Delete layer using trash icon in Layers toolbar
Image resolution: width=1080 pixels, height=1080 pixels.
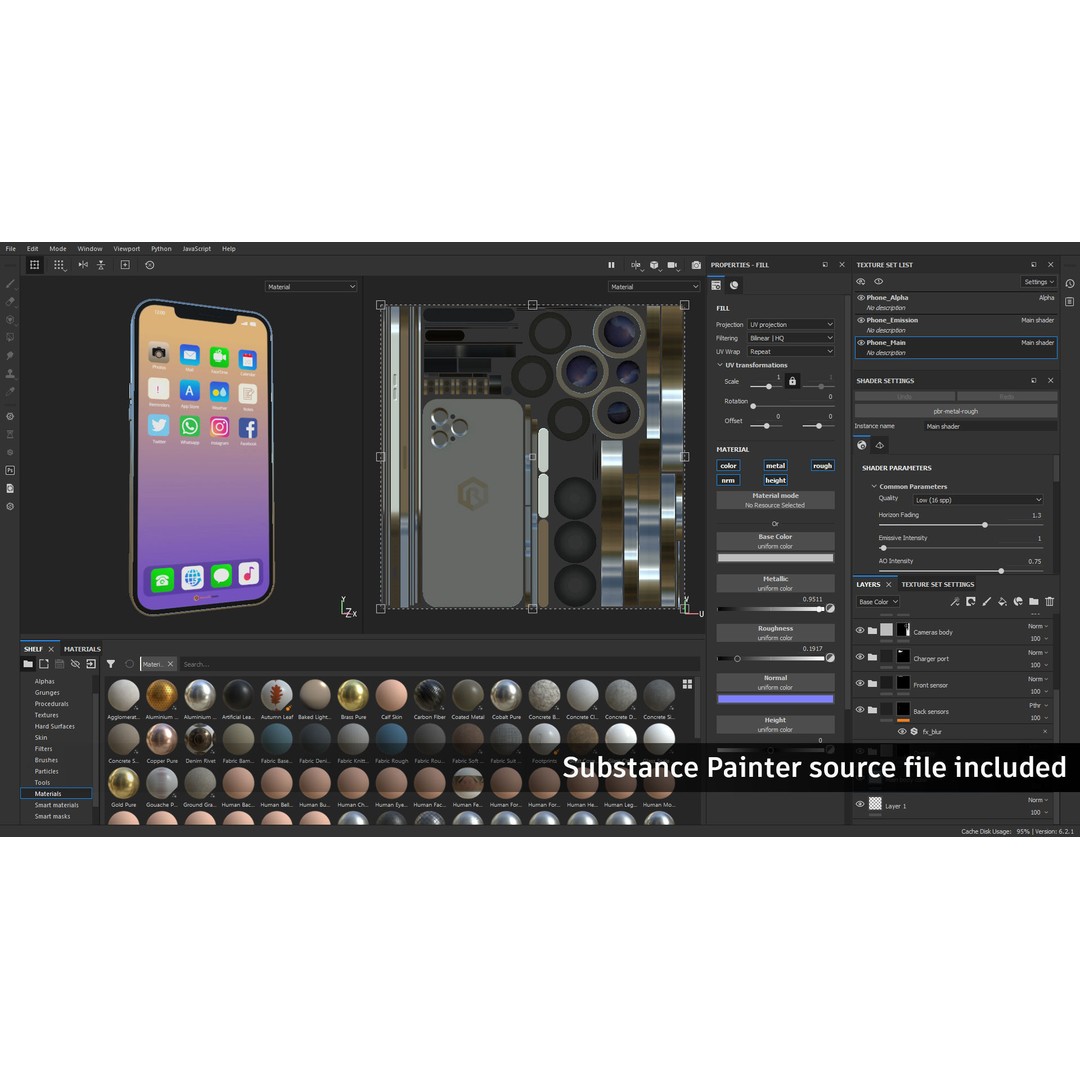pos(1050,602)
